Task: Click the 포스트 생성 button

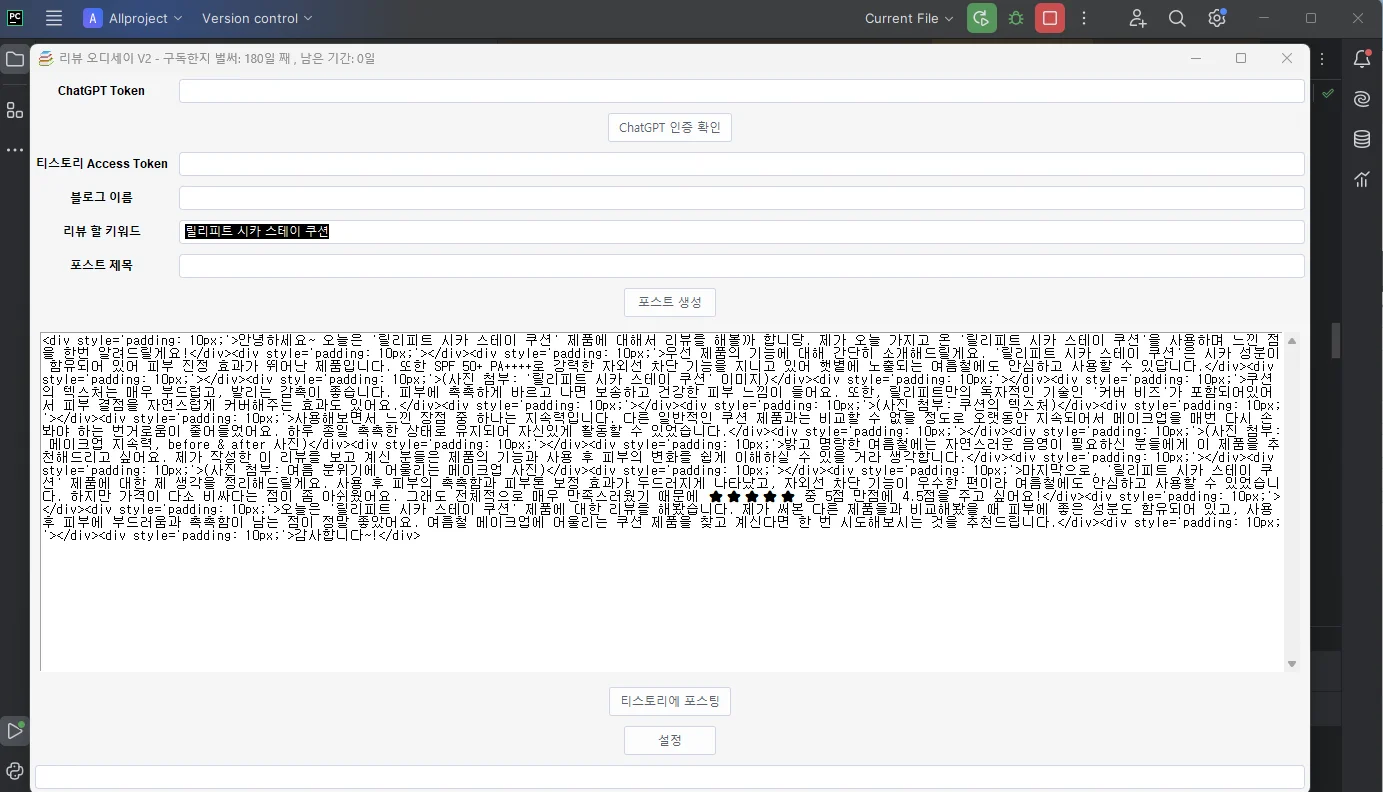Action: [x=670, y=302]
